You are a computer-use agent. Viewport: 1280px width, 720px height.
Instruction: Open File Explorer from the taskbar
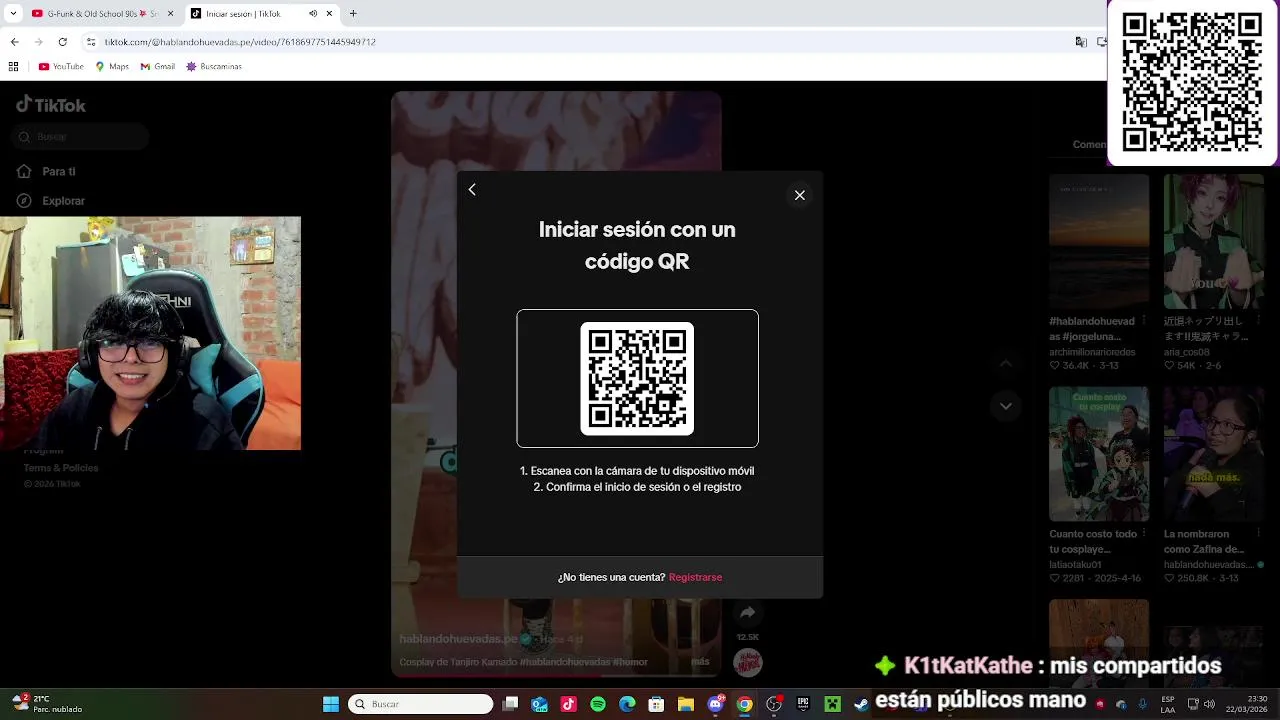click(x=686, y=704)
